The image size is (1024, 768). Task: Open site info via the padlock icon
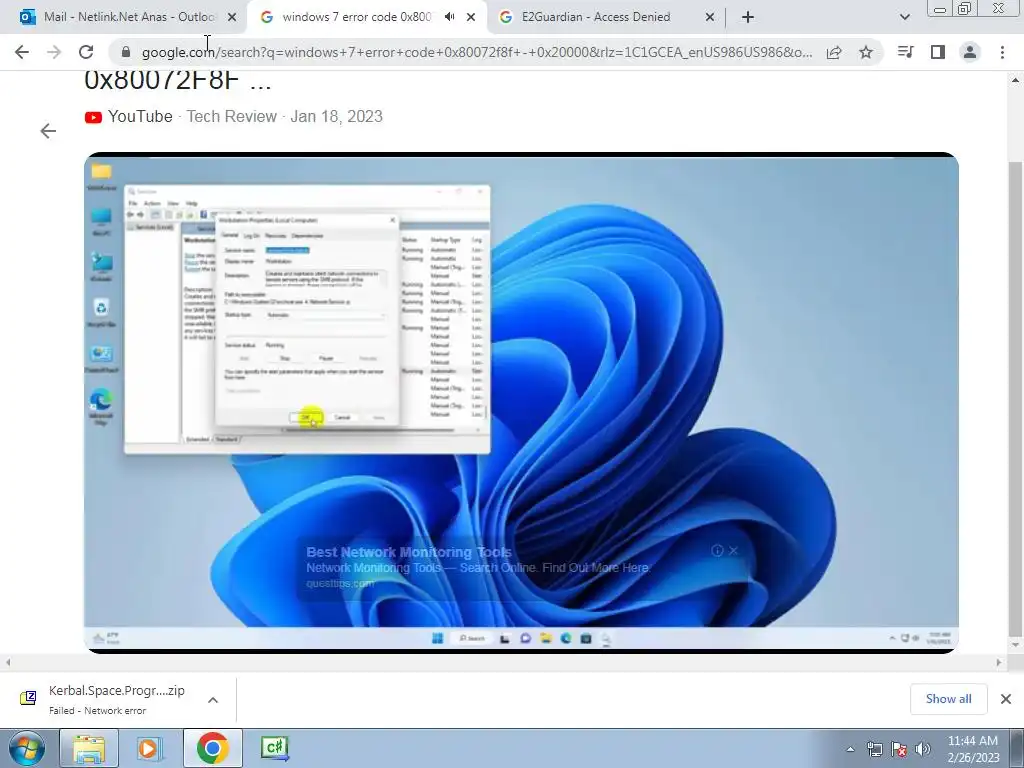tap(126, 52)
